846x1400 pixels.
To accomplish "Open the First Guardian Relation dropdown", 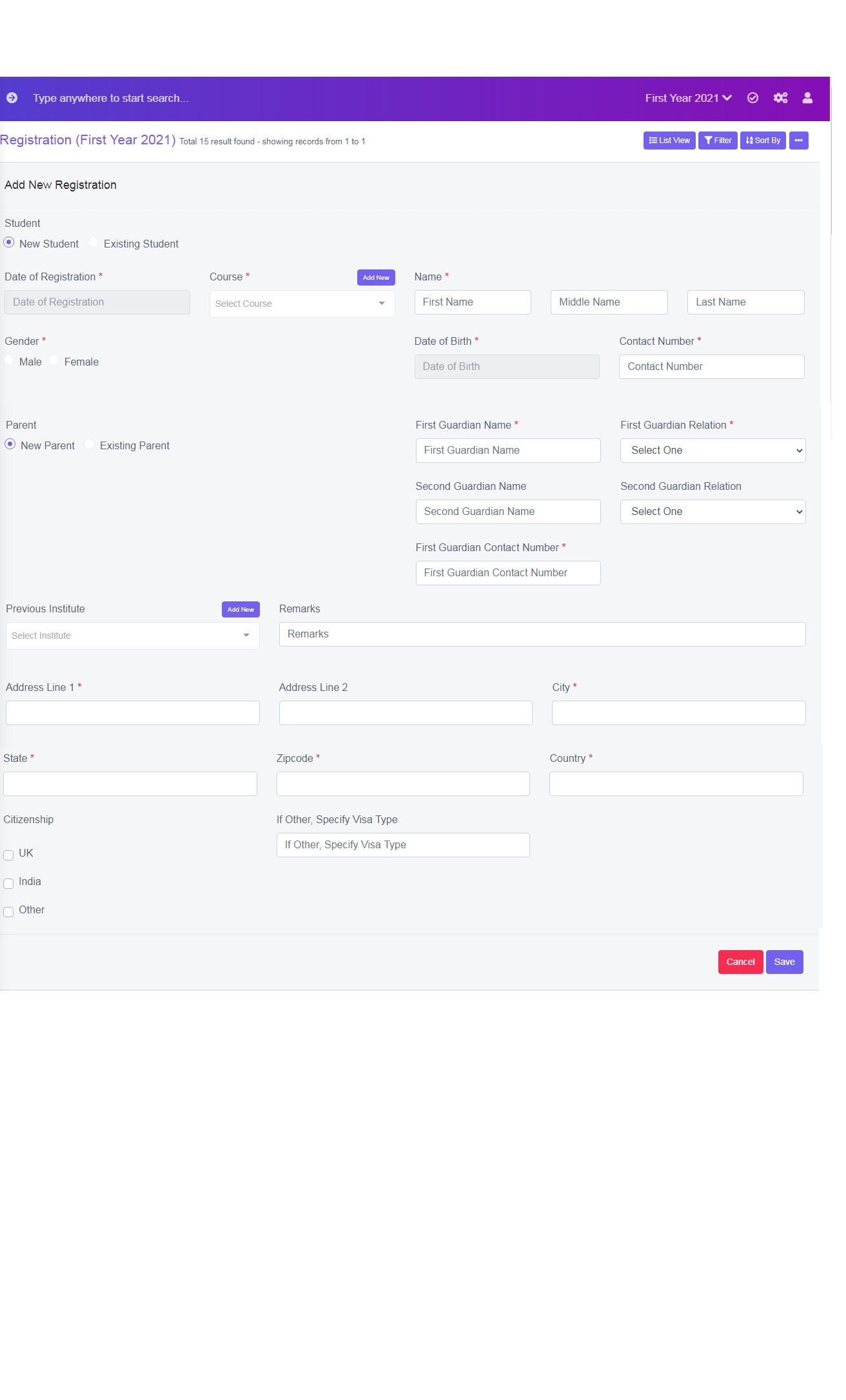I will pyautogui.click(x=713, y=451).
